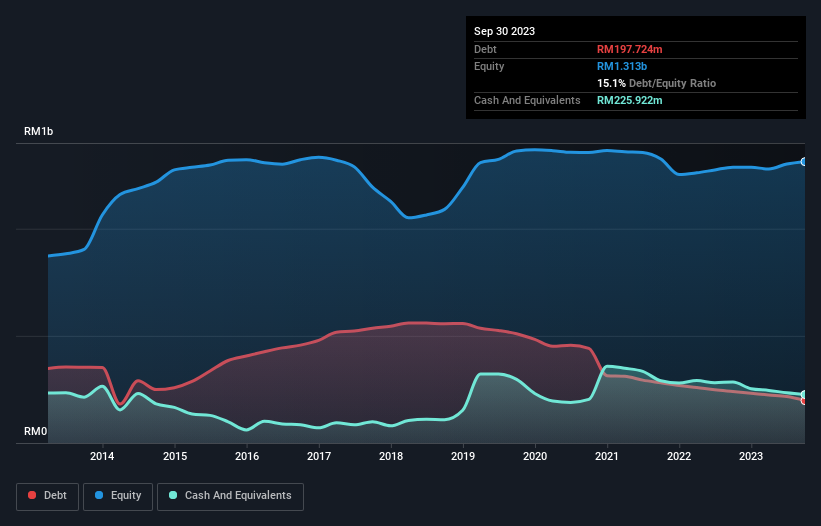
Task: Click the RM225.922m cash value
Action: 629,100
